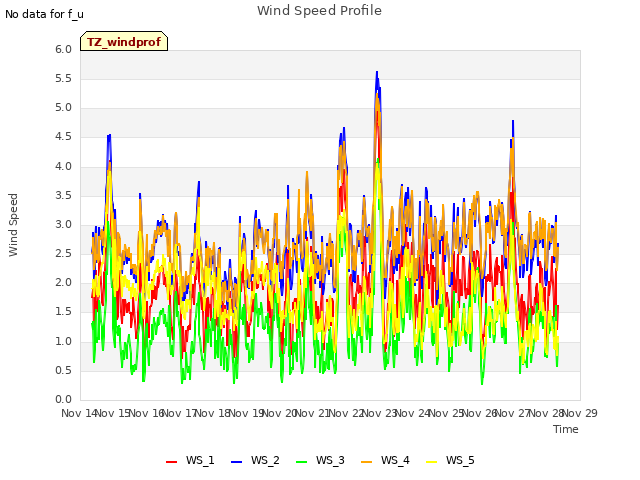This screenshot has width=640, height=480.
Task: Click the 3.0 y-axis tick label
Action: pyautogui.click(x=63, y=224)
